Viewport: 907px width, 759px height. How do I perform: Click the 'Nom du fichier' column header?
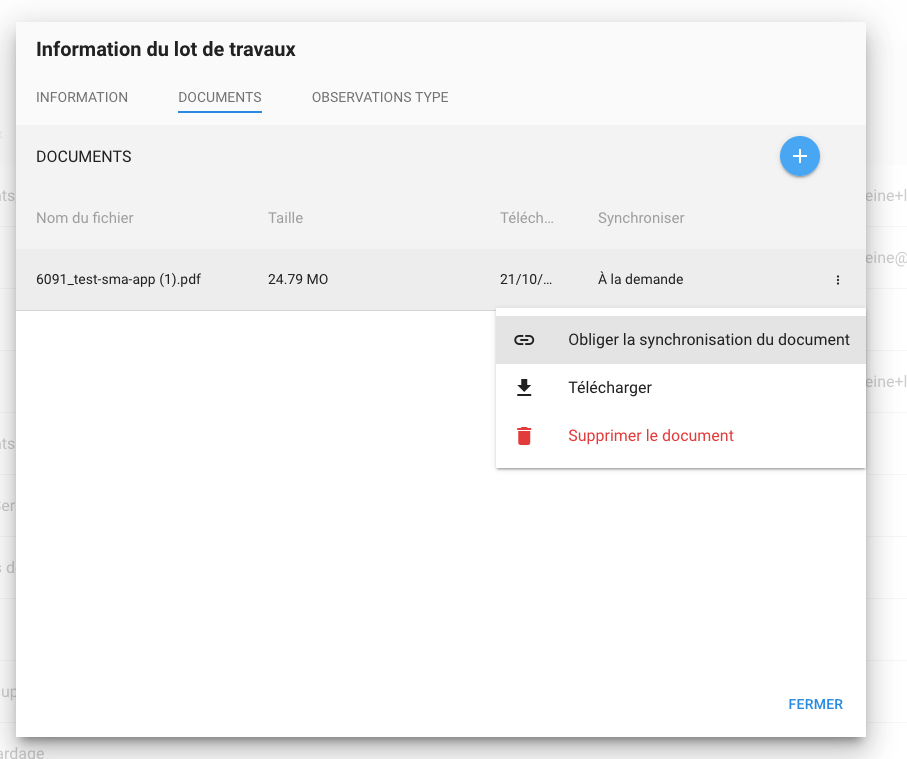85,218
